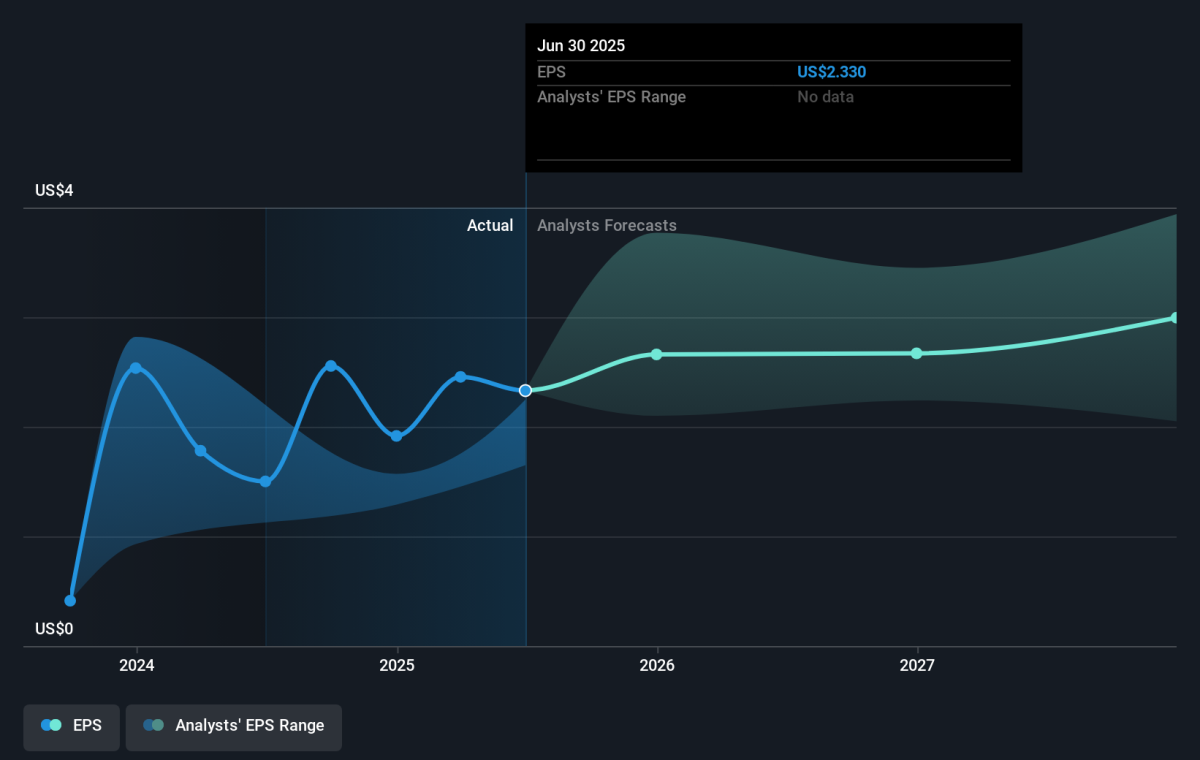Select the 2026 forecast EPS data point

656,354
